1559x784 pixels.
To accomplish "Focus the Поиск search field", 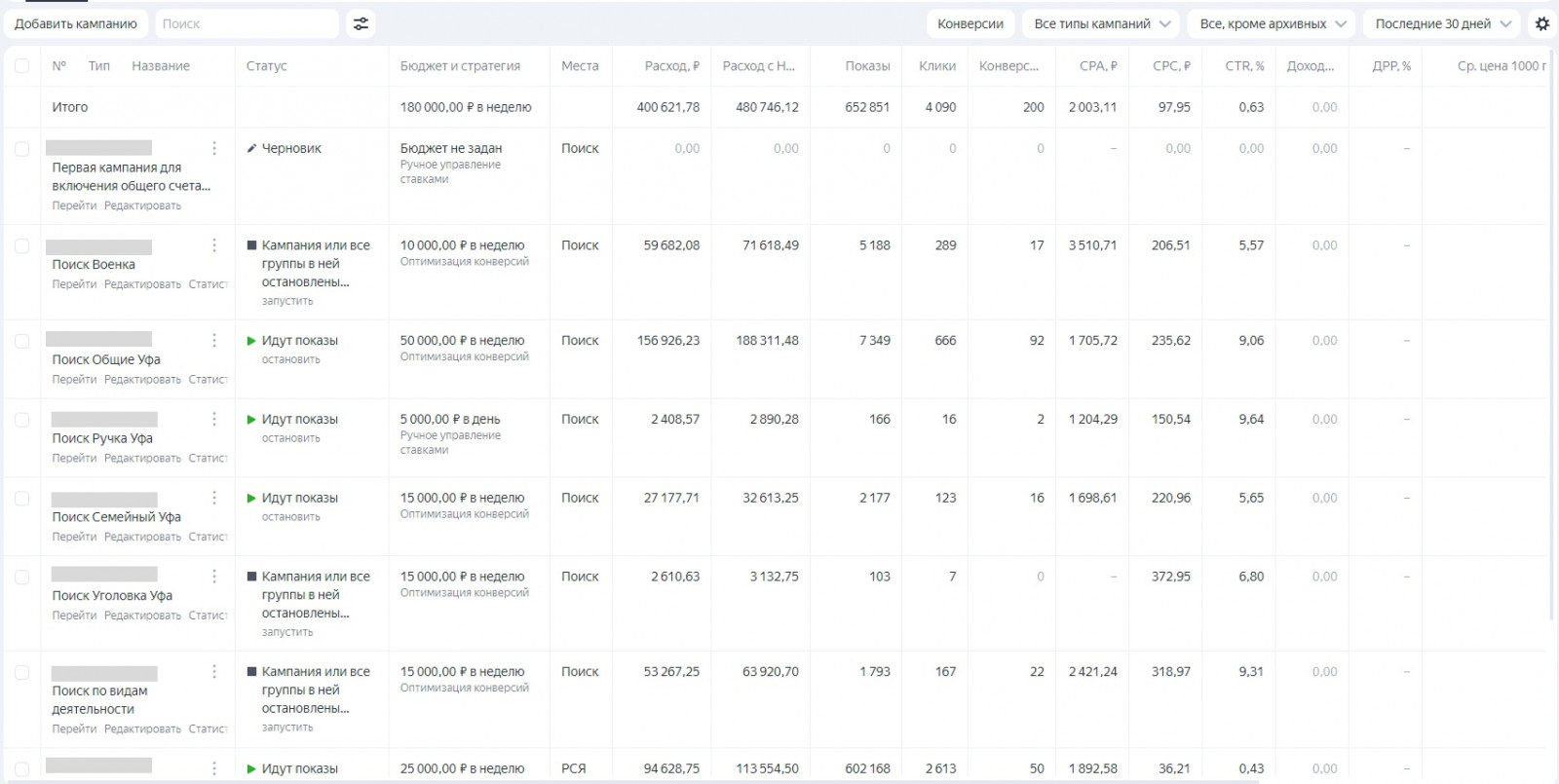I will 247,23.
